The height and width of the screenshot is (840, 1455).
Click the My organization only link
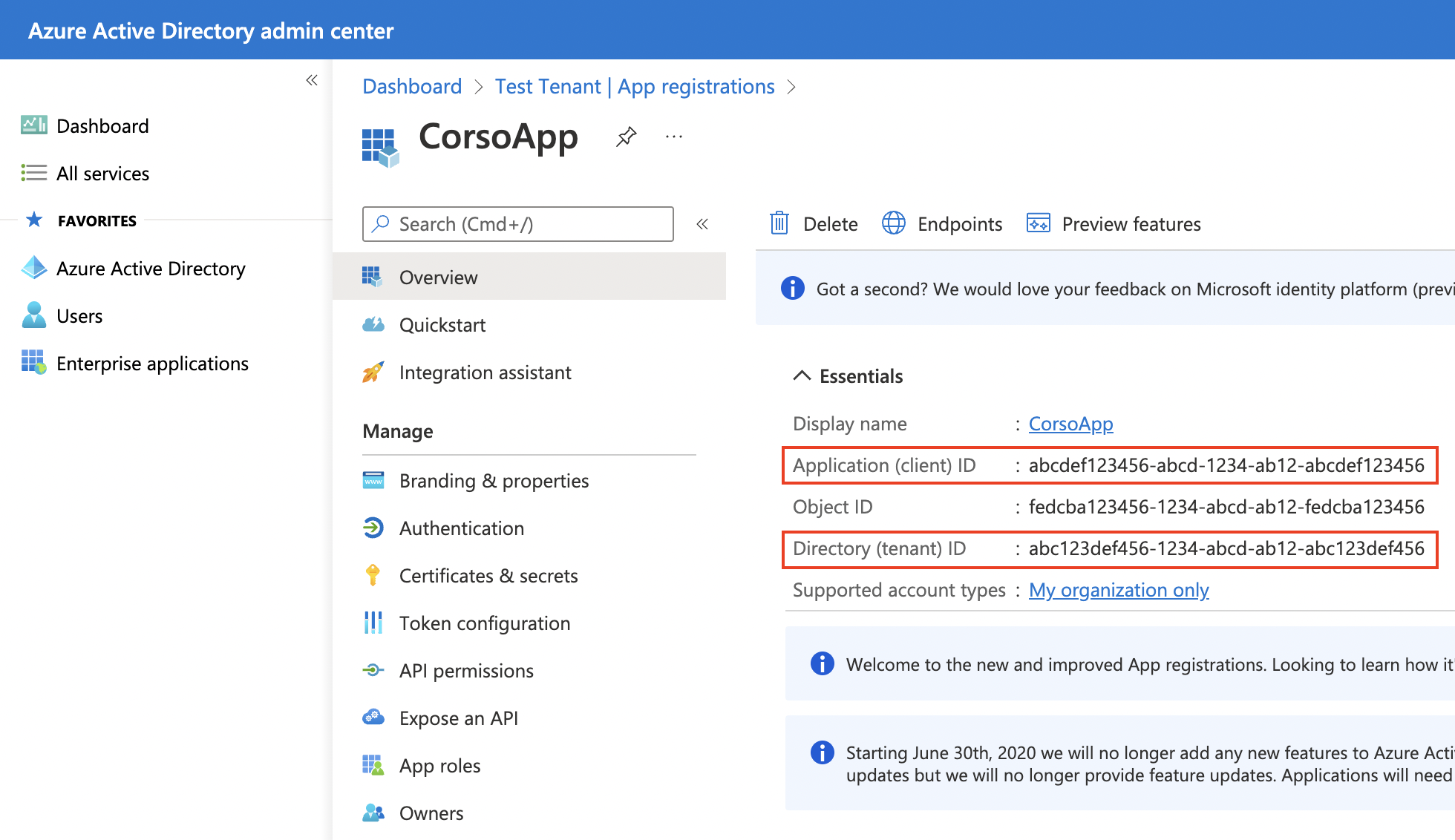[x=1118, y=590]
